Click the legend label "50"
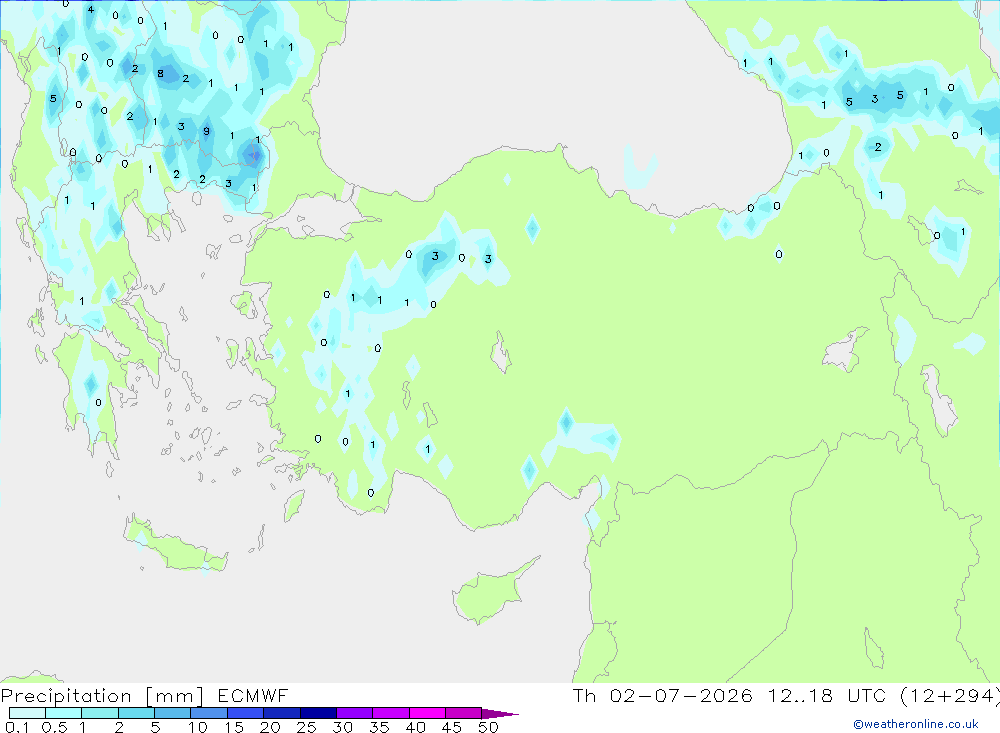1000x733 pixels. point(489,727)
